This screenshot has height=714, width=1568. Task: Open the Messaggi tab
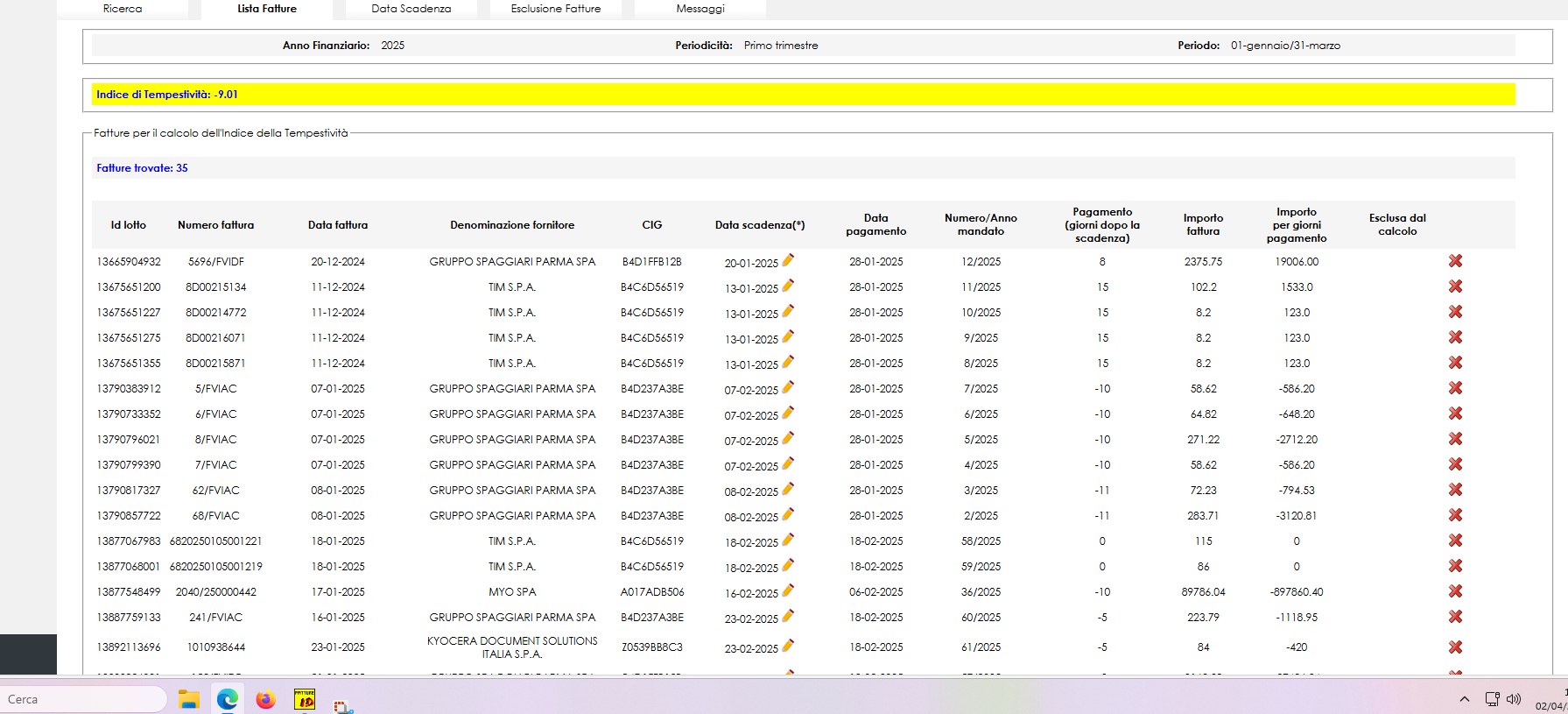(700, 9)
